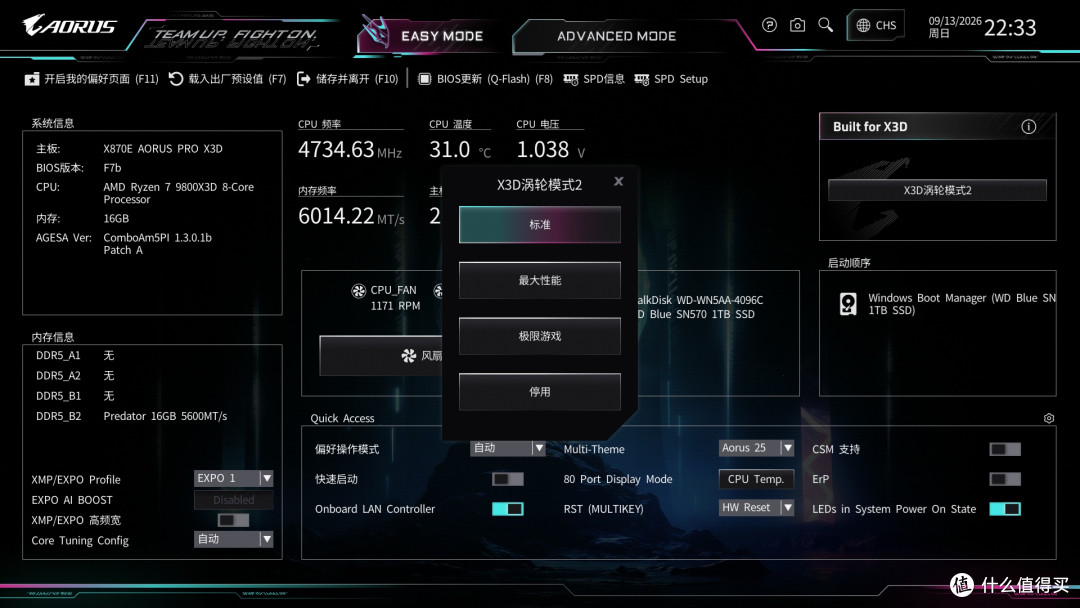
Task: Click the Windows Boot Manager disk icon
Action: click(849, 304)
